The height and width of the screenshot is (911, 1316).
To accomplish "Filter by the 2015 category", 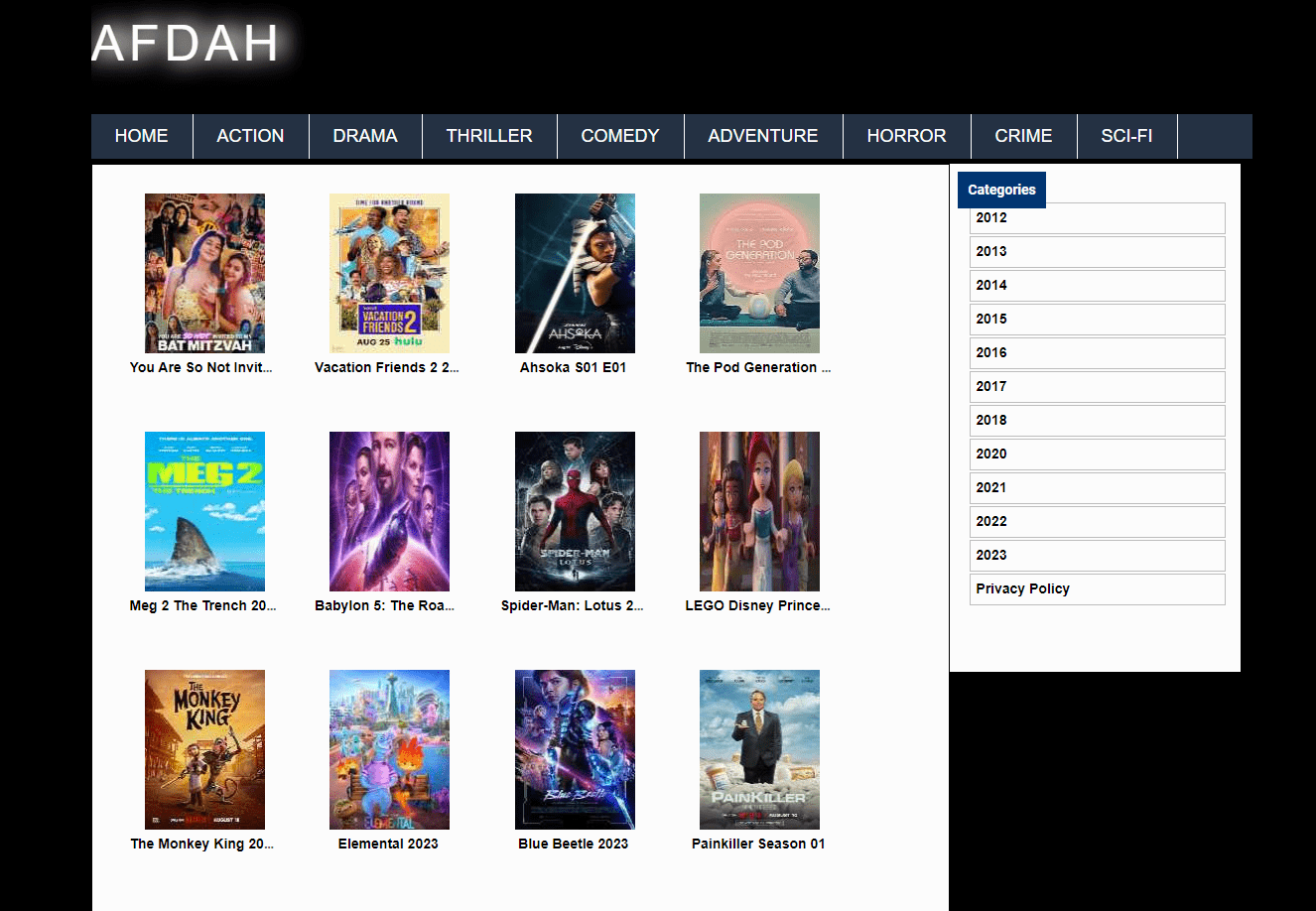I will [x=1098, y=320].
